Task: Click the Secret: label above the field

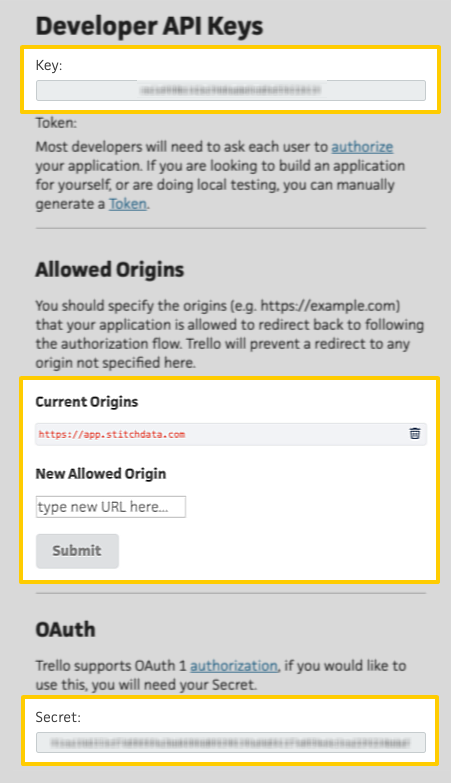Action: (58, 717)
